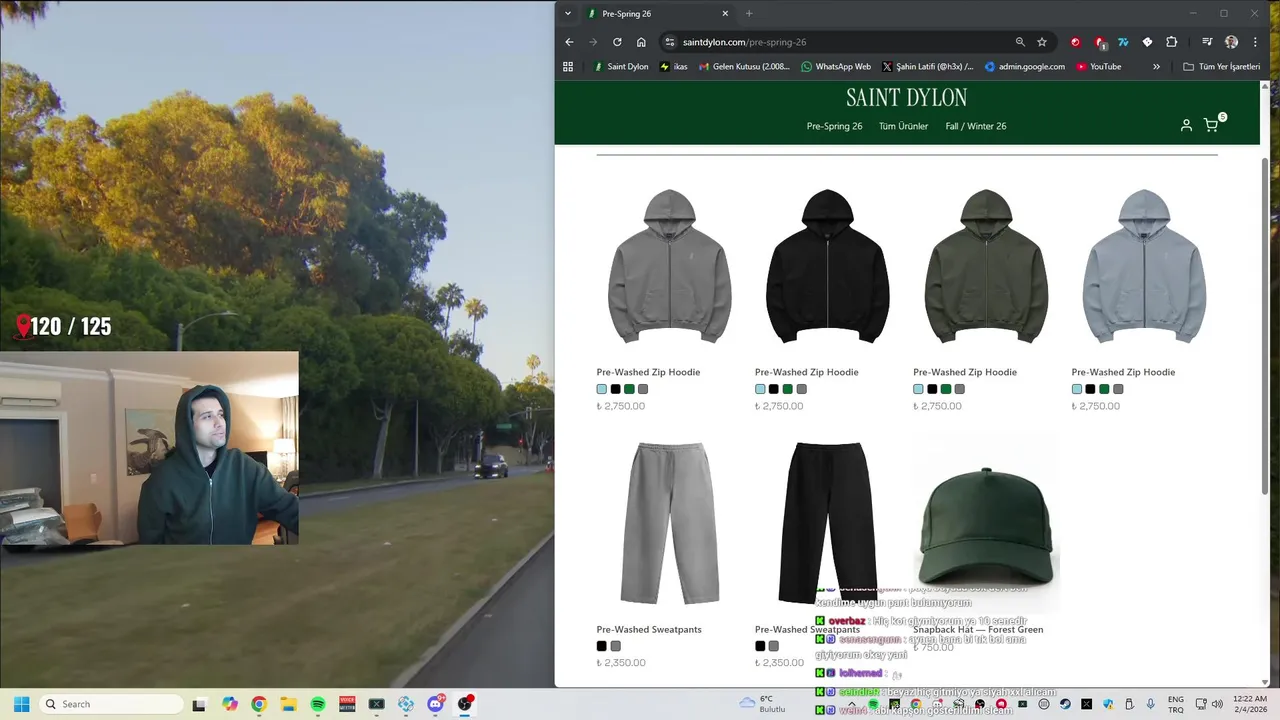Image resolution: width=1280 pixels, height=720 pixels.
Task: Open the Chrome extensions puzzle menu
Action: click(1171, 42)
